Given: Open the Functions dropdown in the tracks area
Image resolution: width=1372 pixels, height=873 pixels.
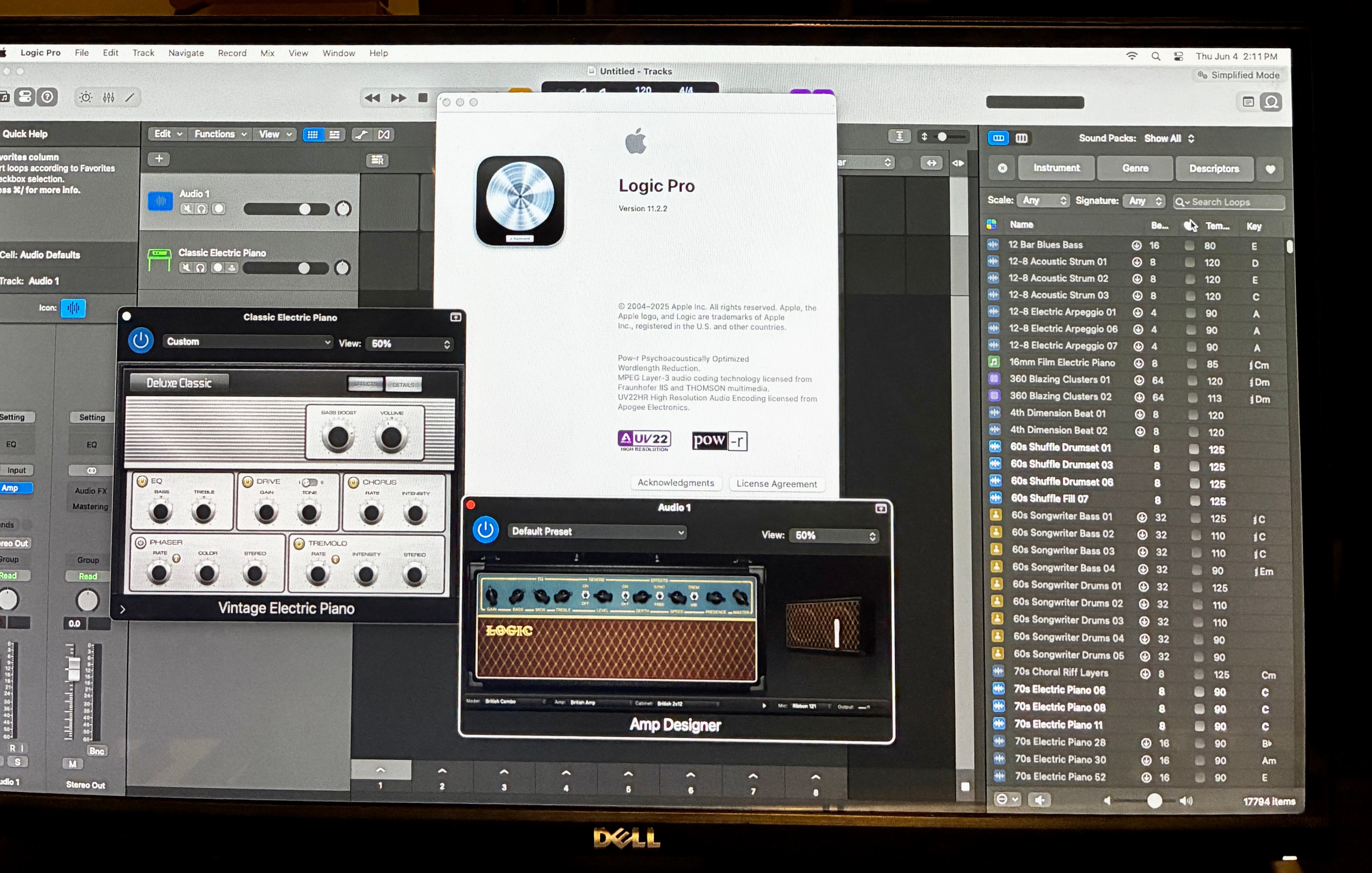Looking at the screenshot, I should 220,134.
